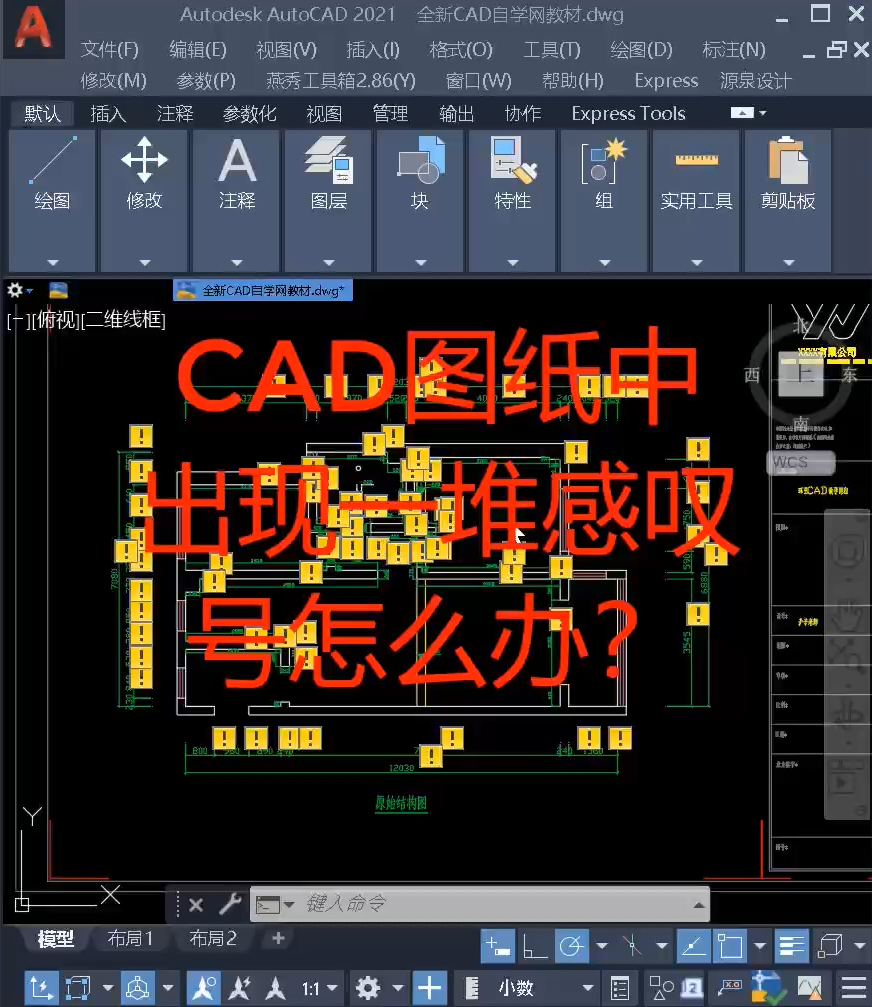This screenshot has width=872, height=1007.
Task: Open the 注释 (Annotate) ribbon panel
Action: (x=236, y=200)
